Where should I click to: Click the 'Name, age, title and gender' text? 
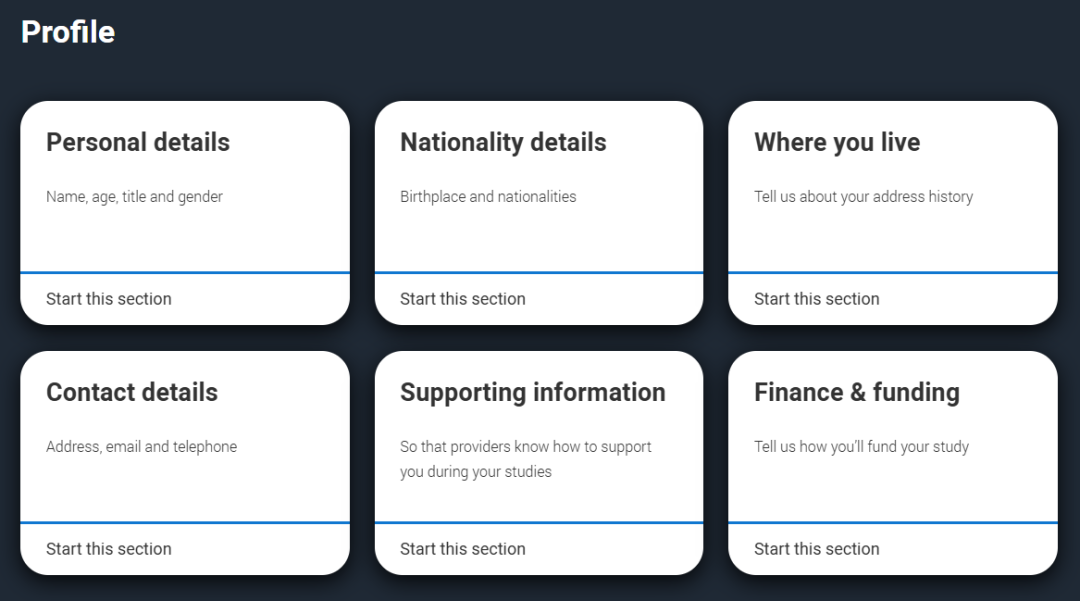pyautogui.click(x=134, y=197)
